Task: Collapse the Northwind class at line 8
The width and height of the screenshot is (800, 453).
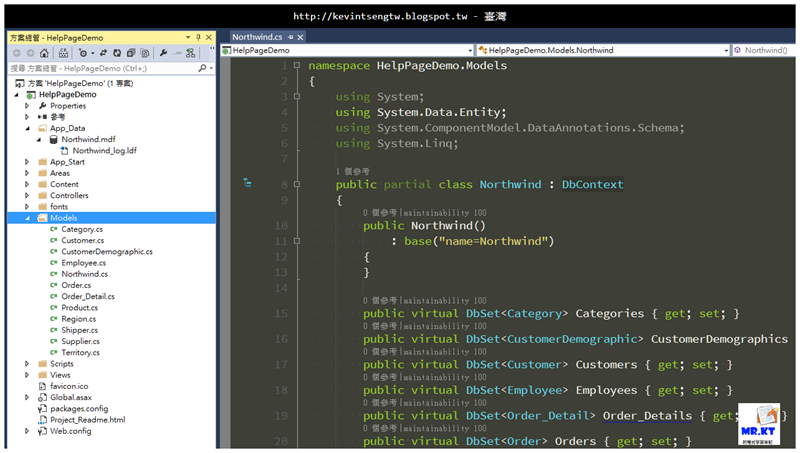Action: tap(296, 184)
